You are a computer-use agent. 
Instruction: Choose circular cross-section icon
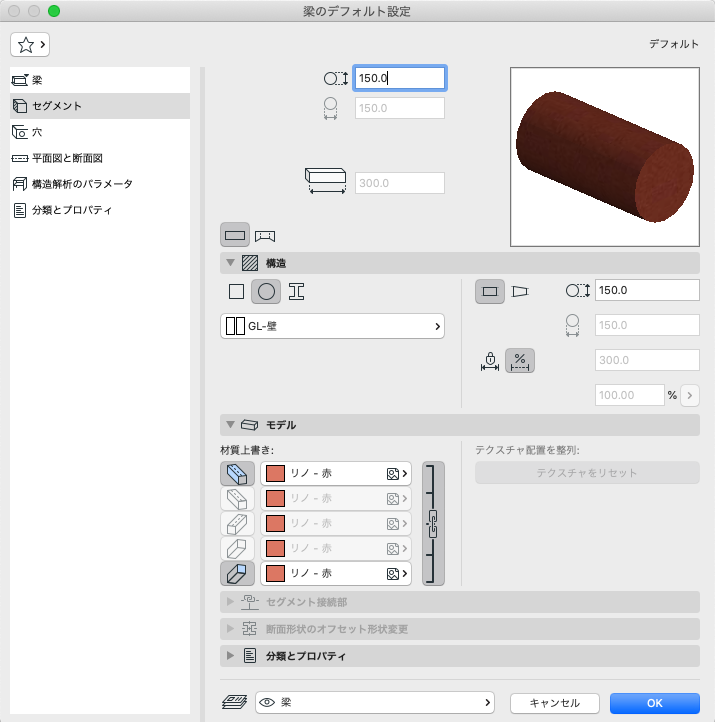[x=266, y=291]
